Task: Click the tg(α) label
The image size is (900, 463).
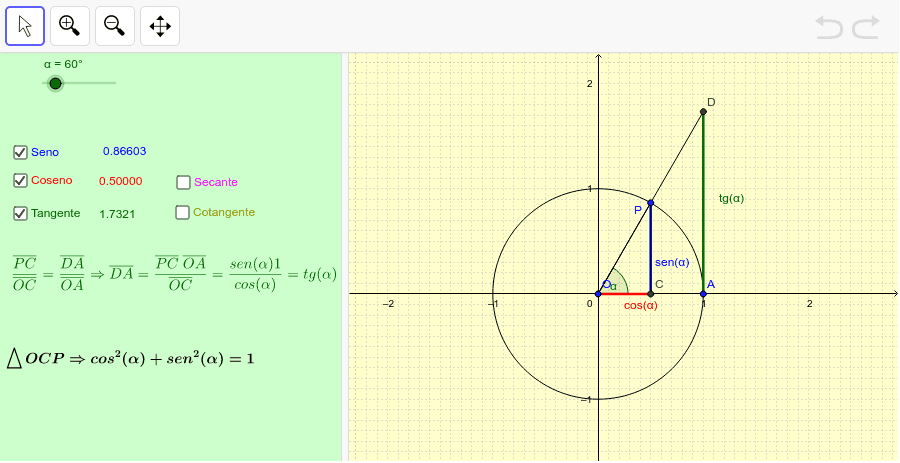Action: 731,199
